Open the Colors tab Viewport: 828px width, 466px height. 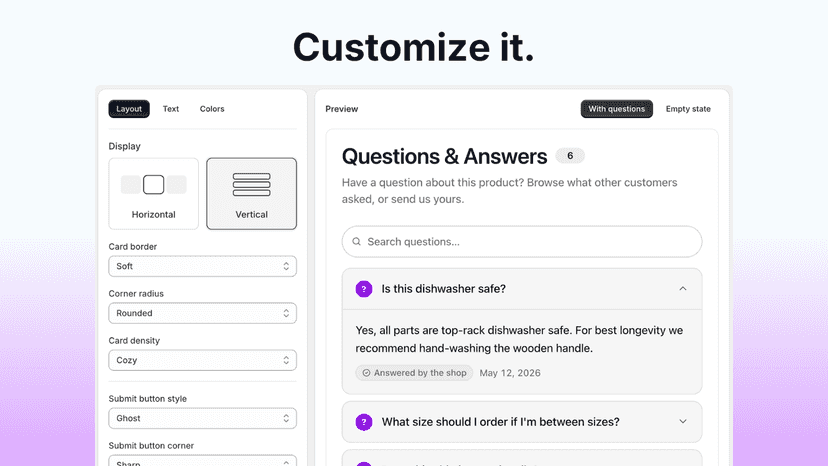click(212, 109)
